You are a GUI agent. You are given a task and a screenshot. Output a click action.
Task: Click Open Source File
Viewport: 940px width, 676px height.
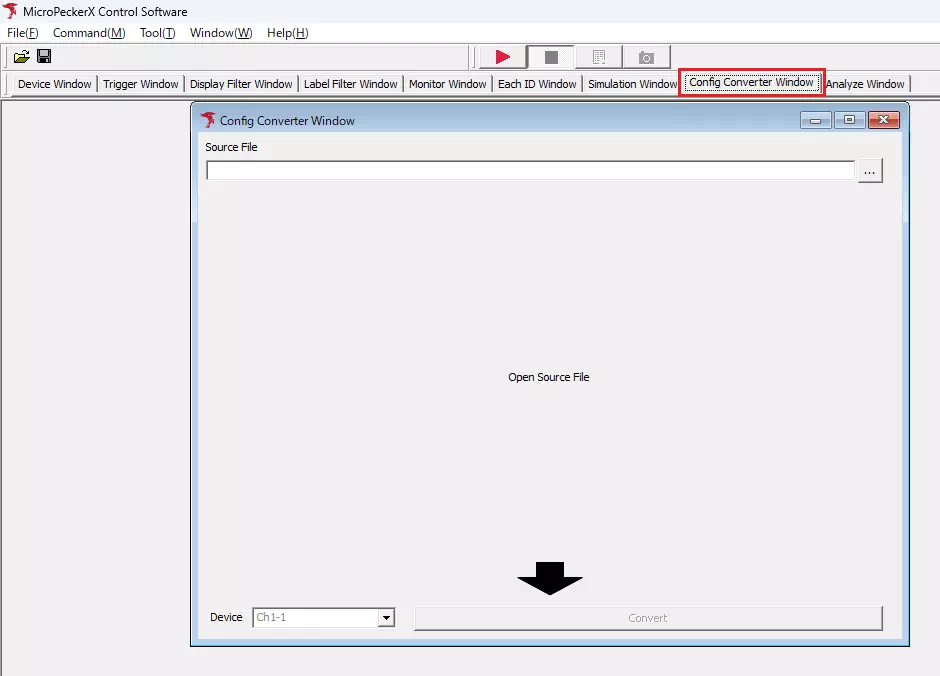pos(548,377)
